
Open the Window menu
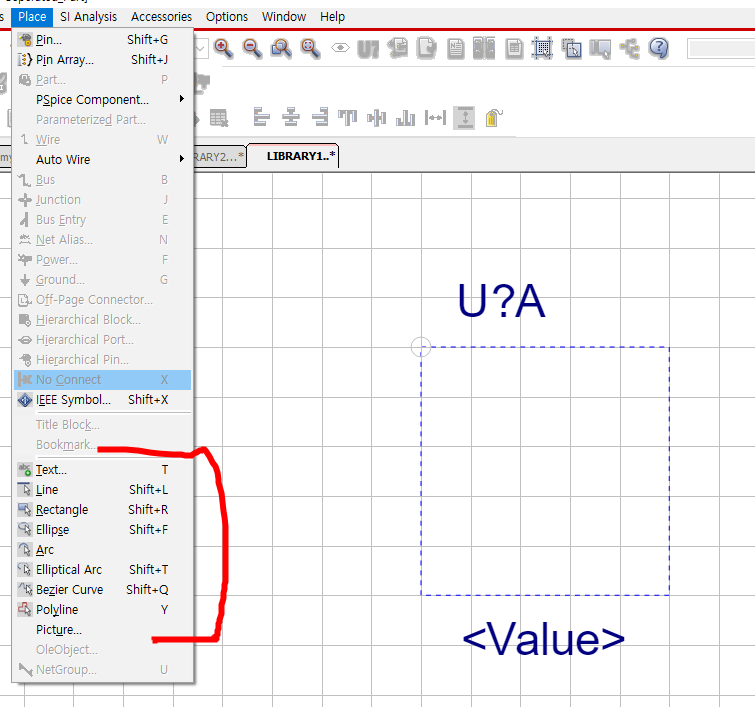(284, 17)
